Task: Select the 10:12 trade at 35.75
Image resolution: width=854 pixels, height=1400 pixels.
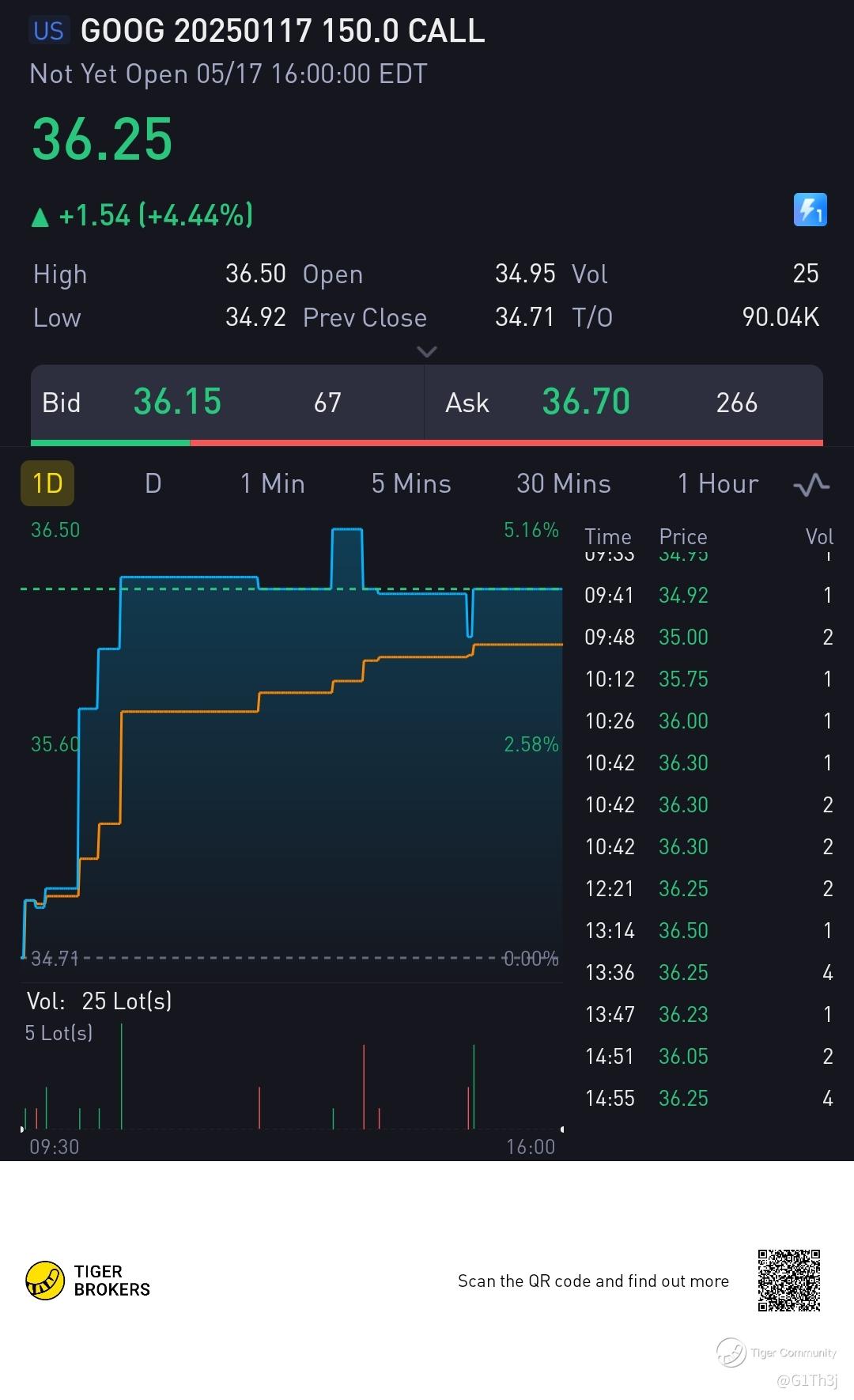Action: click(709, 679)
